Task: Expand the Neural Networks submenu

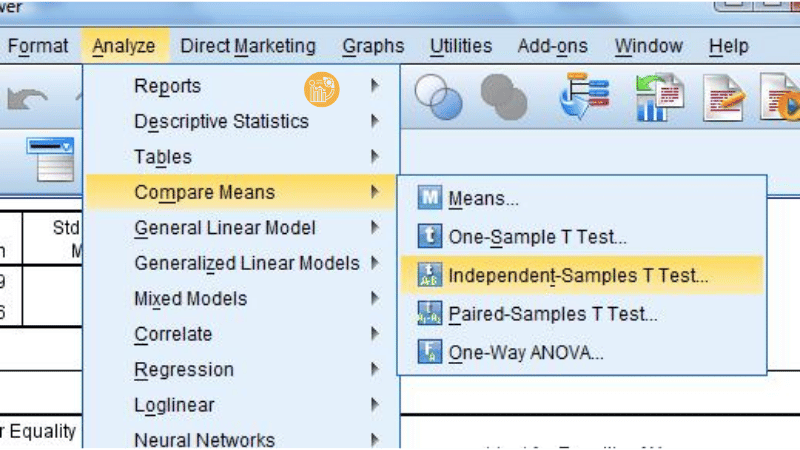Action: point(241,439)
